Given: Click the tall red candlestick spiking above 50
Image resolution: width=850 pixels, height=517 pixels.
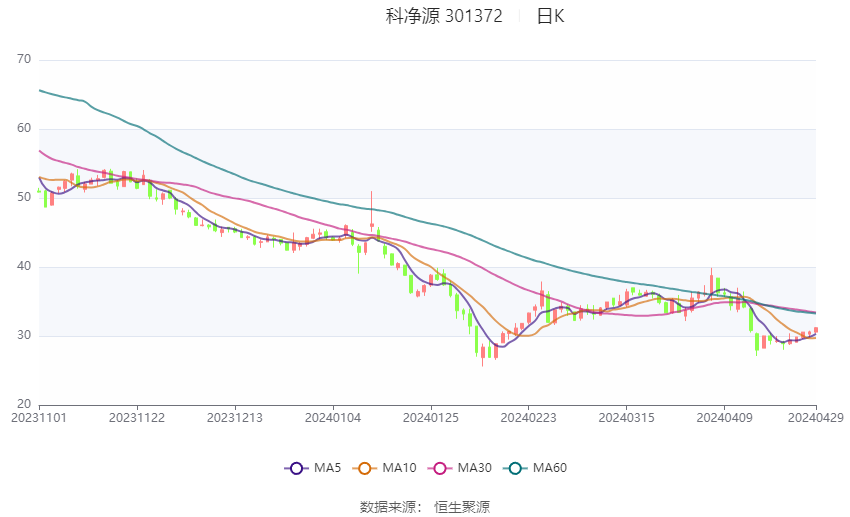Looking at the screenshot, I should [371, 211].
